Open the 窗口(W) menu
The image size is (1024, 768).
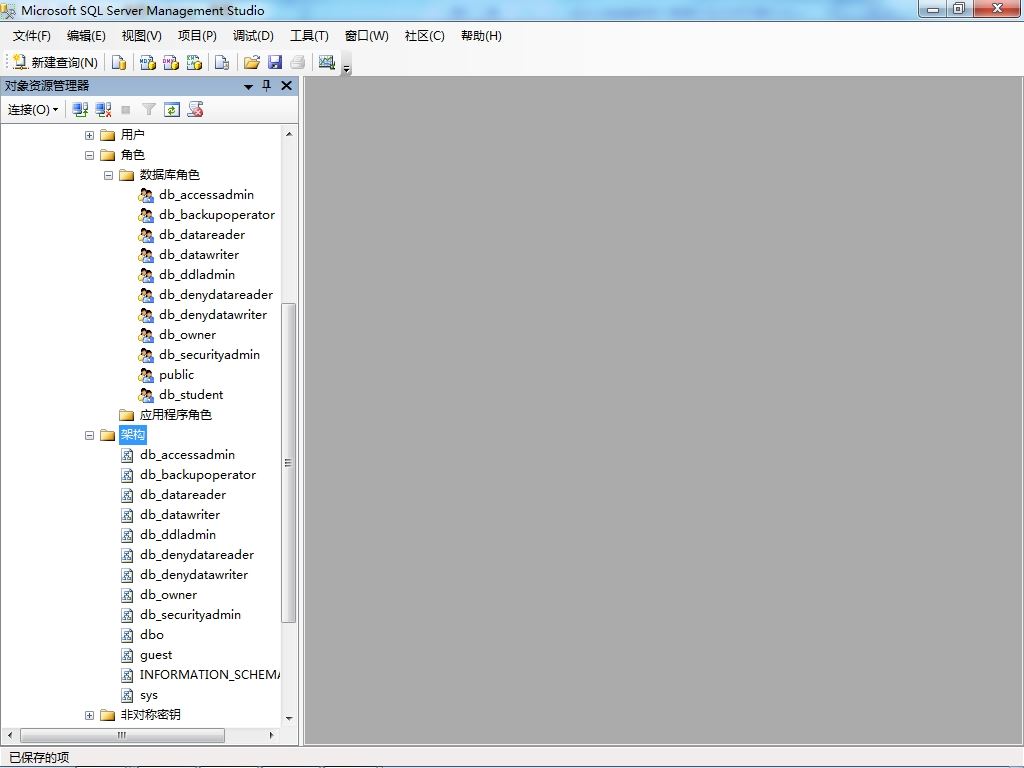tap(366, 36)
